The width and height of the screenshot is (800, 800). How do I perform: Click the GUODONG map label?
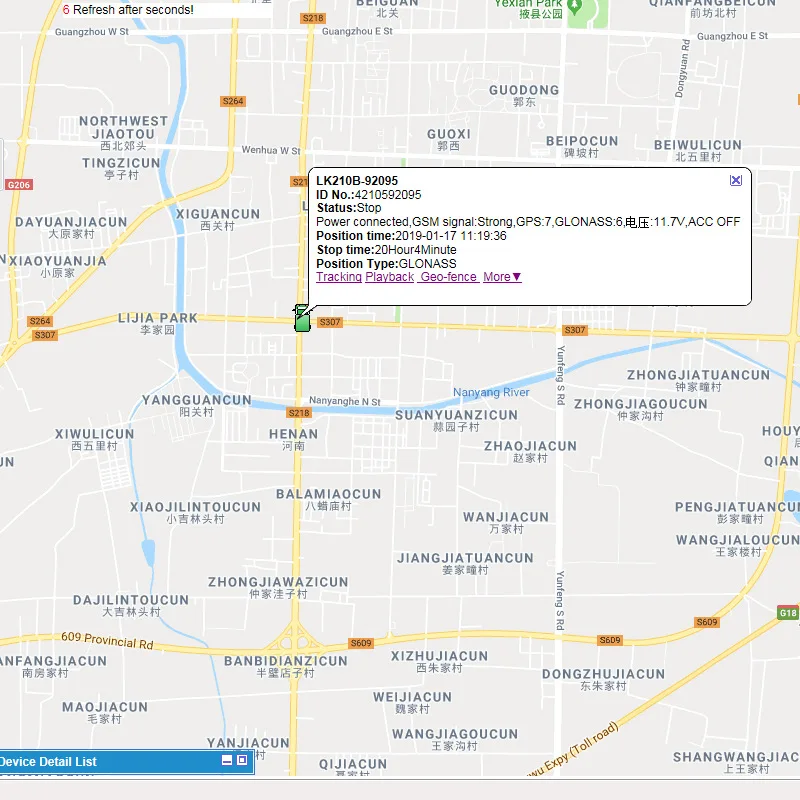(x=524, y=90)
